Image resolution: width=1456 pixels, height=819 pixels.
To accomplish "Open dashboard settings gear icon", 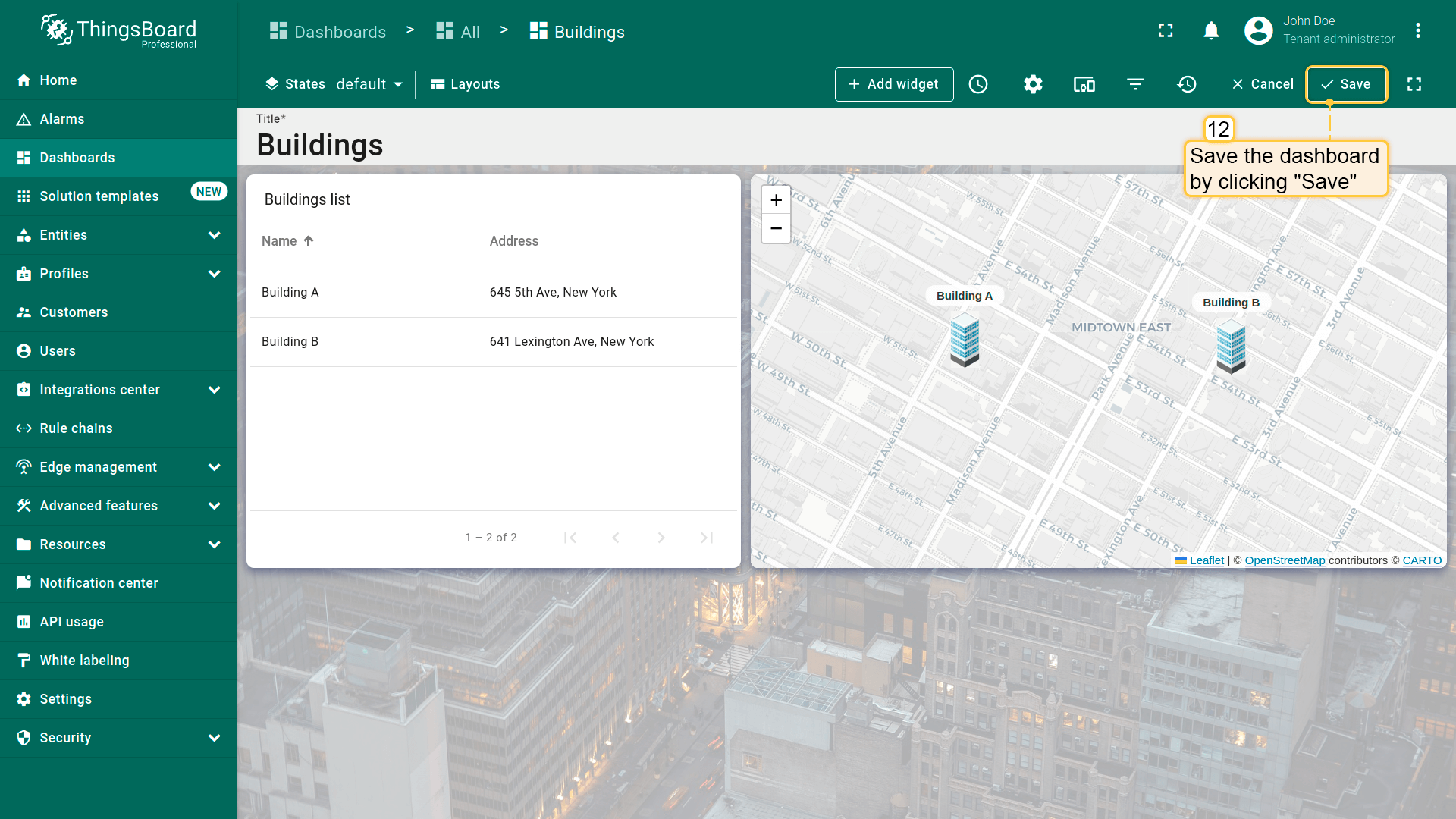I will click(1033, 84).
